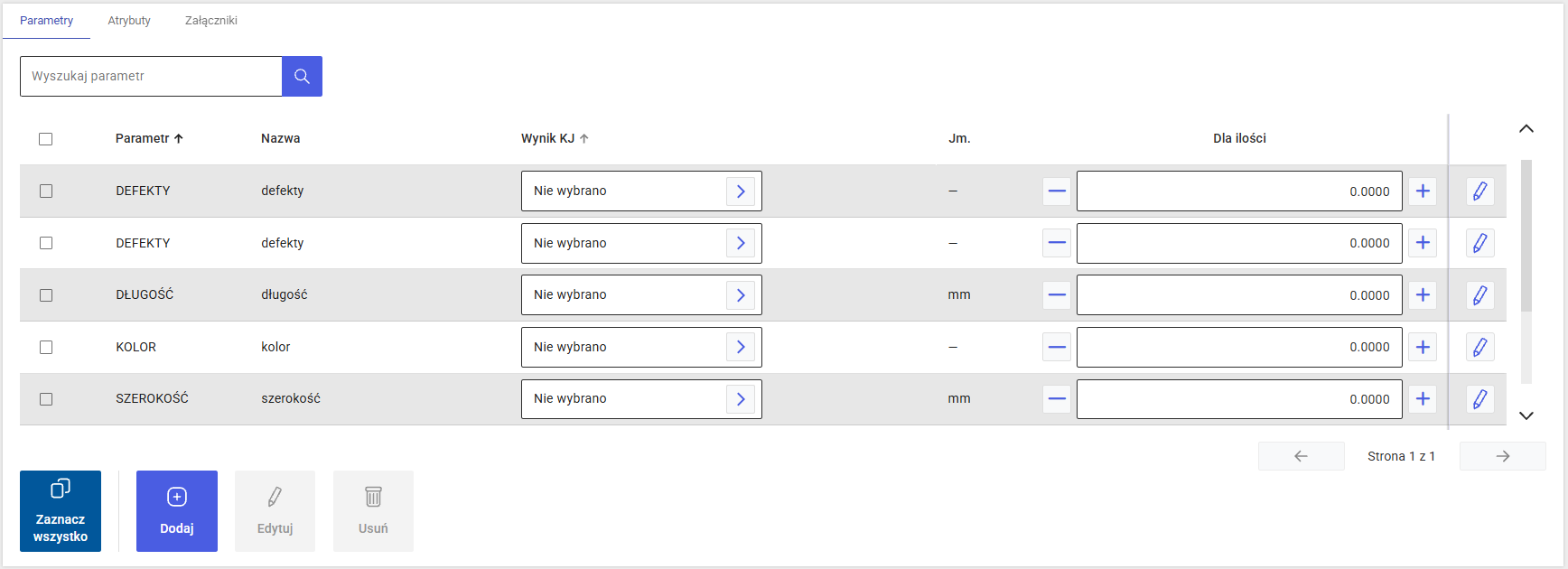The image size is (1568, 569).
Task: Click the Dodaj add icon button
Action: tap(177, 511)
